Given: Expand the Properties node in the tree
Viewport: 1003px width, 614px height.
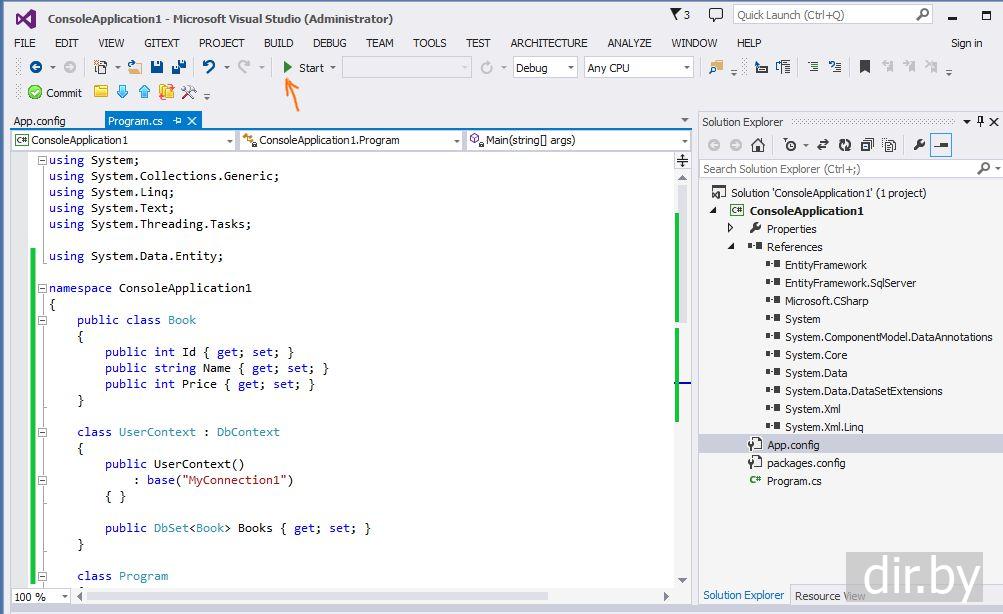Looking at the screenshot, I should coord(731,229).
